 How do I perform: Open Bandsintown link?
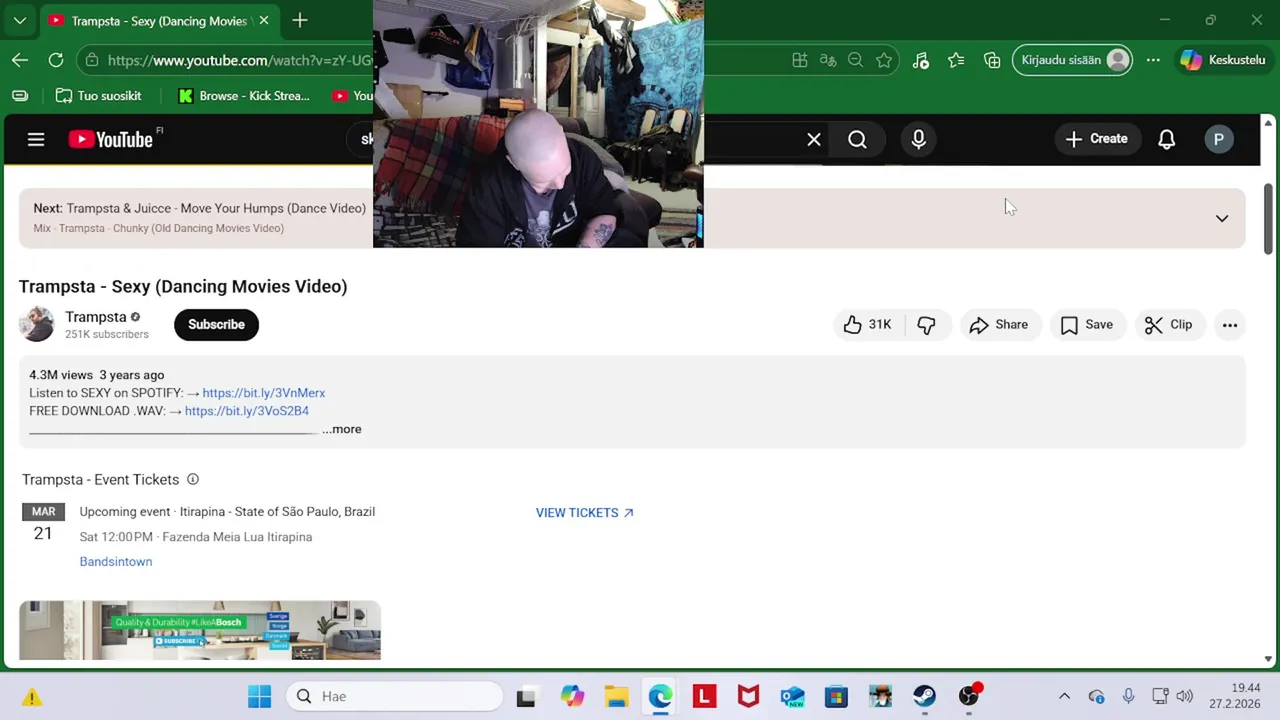[116, 562]
